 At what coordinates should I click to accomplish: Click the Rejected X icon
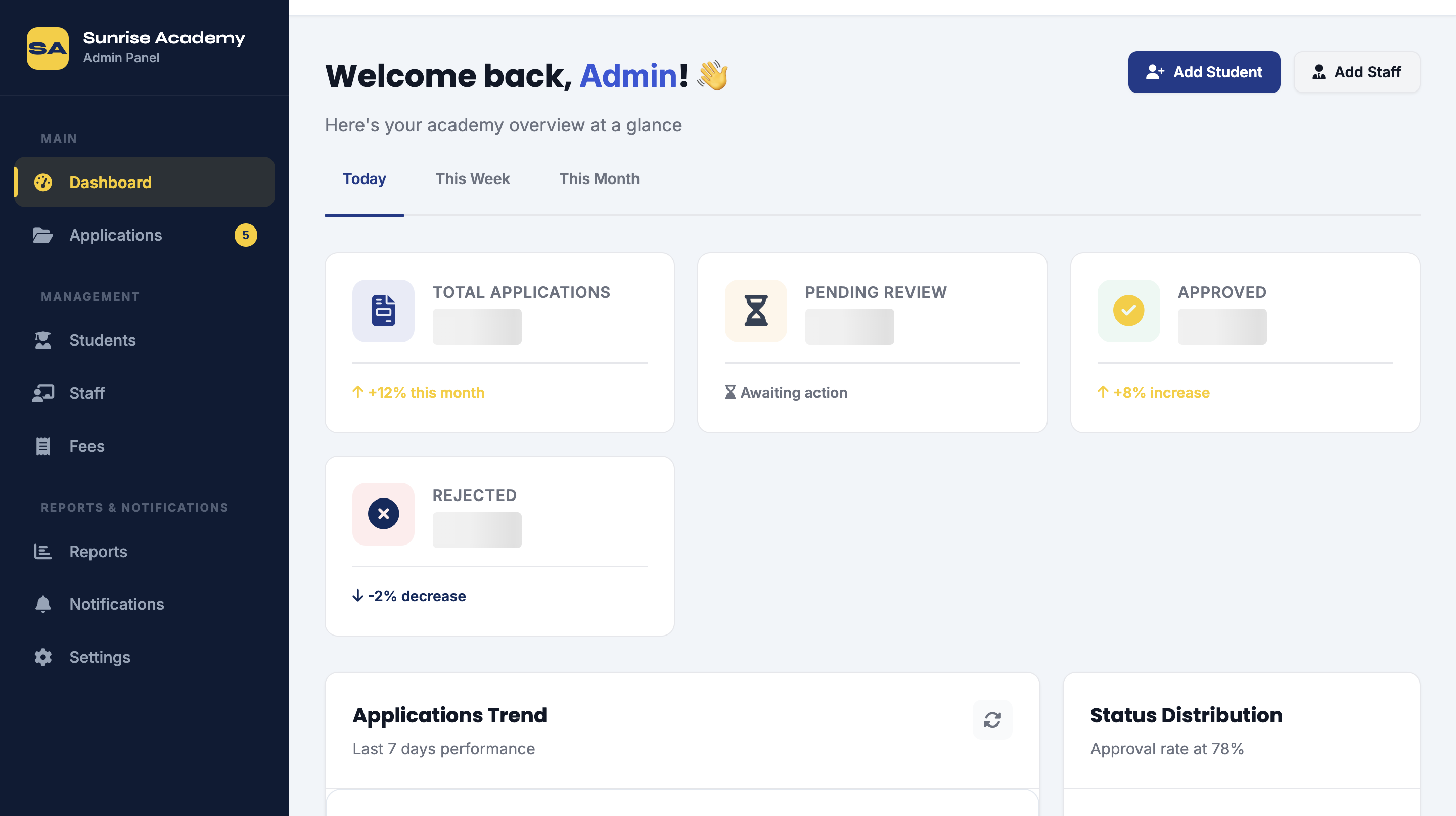click(383, 514)
